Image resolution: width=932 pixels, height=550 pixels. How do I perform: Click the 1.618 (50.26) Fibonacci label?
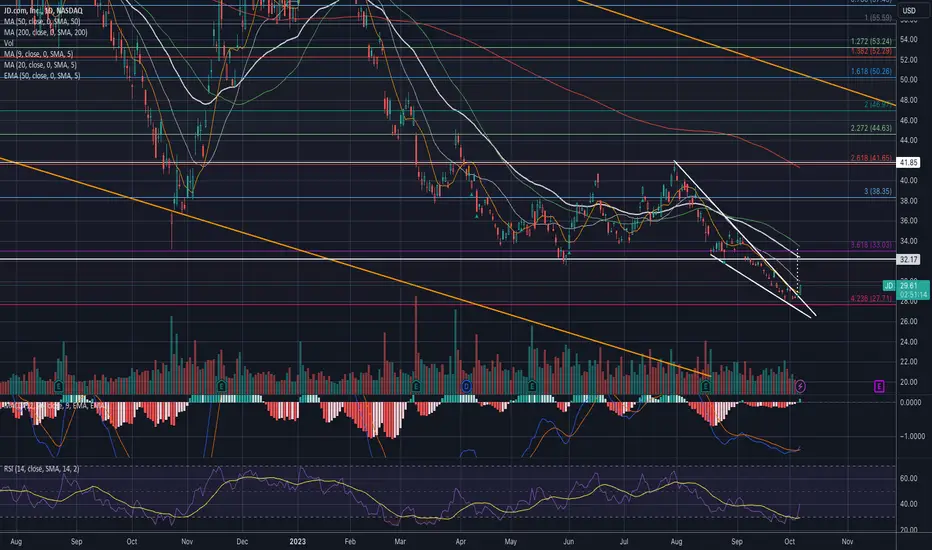[871, 71]
